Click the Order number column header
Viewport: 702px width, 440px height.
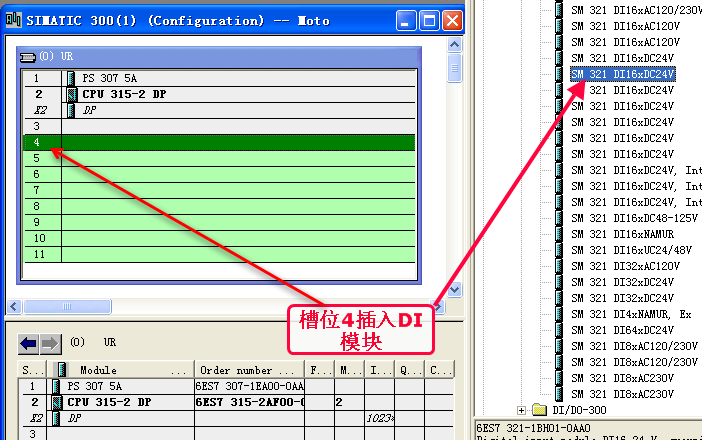click(249, 370)
